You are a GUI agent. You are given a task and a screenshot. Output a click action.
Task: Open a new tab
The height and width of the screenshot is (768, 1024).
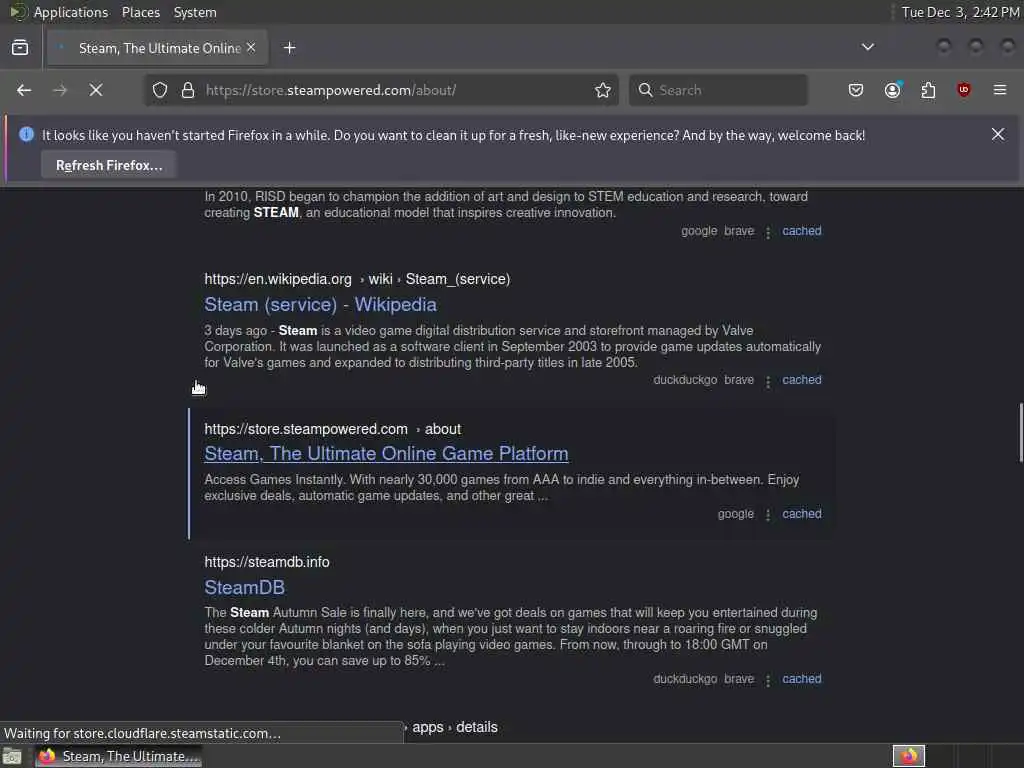[289, 48]
